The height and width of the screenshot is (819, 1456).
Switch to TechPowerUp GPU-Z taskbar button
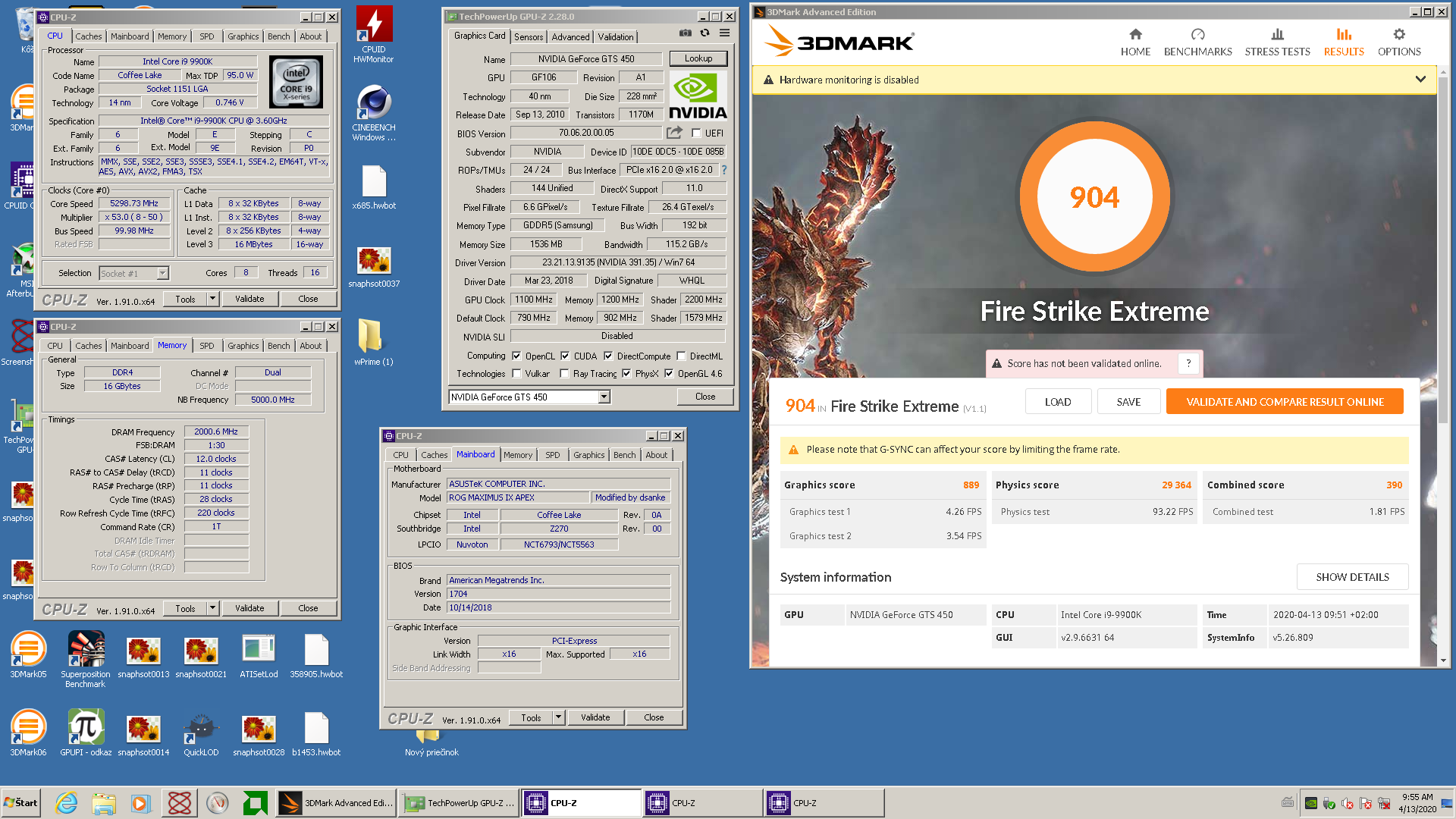[459, 802]
